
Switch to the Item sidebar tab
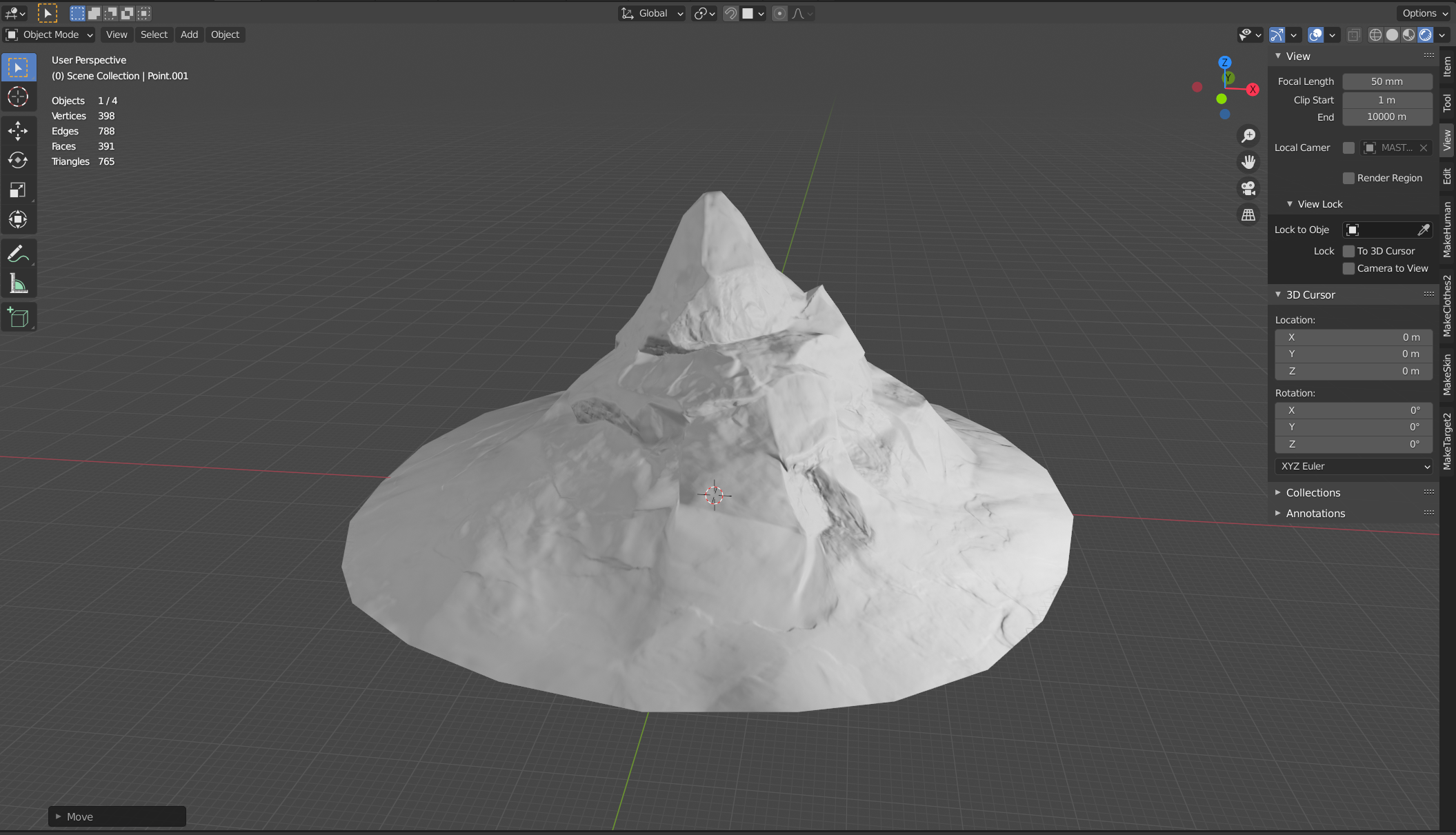1447,67
